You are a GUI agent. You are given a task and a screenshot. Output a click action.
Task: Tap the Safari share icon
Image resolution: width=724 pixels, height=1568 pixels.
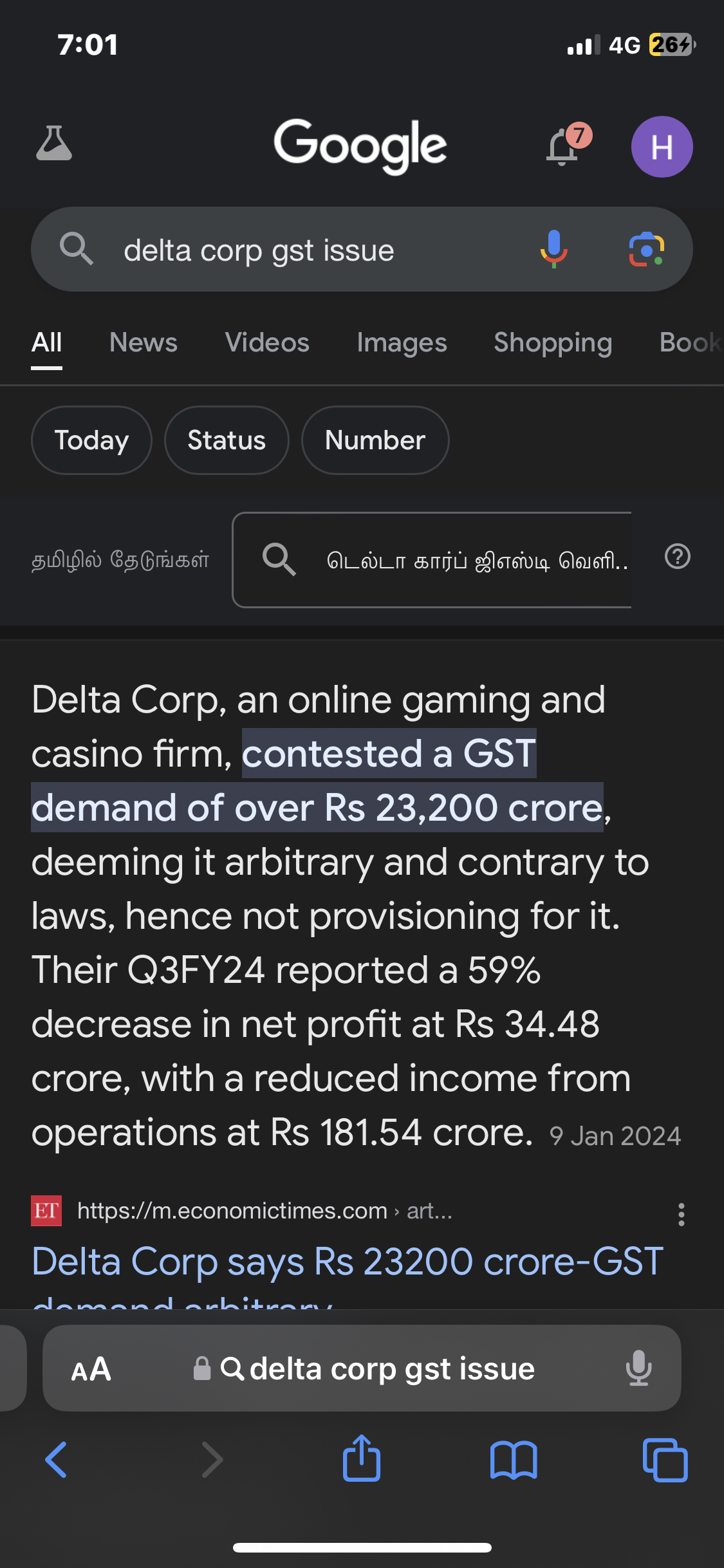tap(362, 1459)
